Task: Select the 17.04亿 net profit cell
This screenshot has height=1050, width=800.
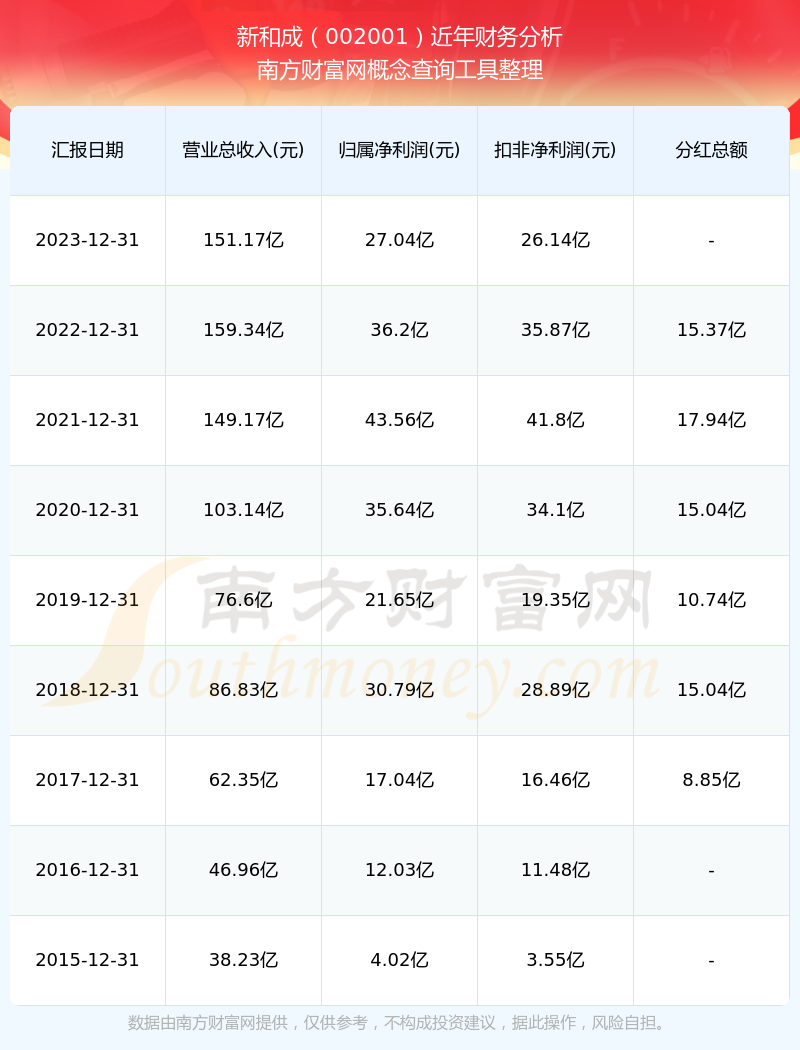Action: 400,780
